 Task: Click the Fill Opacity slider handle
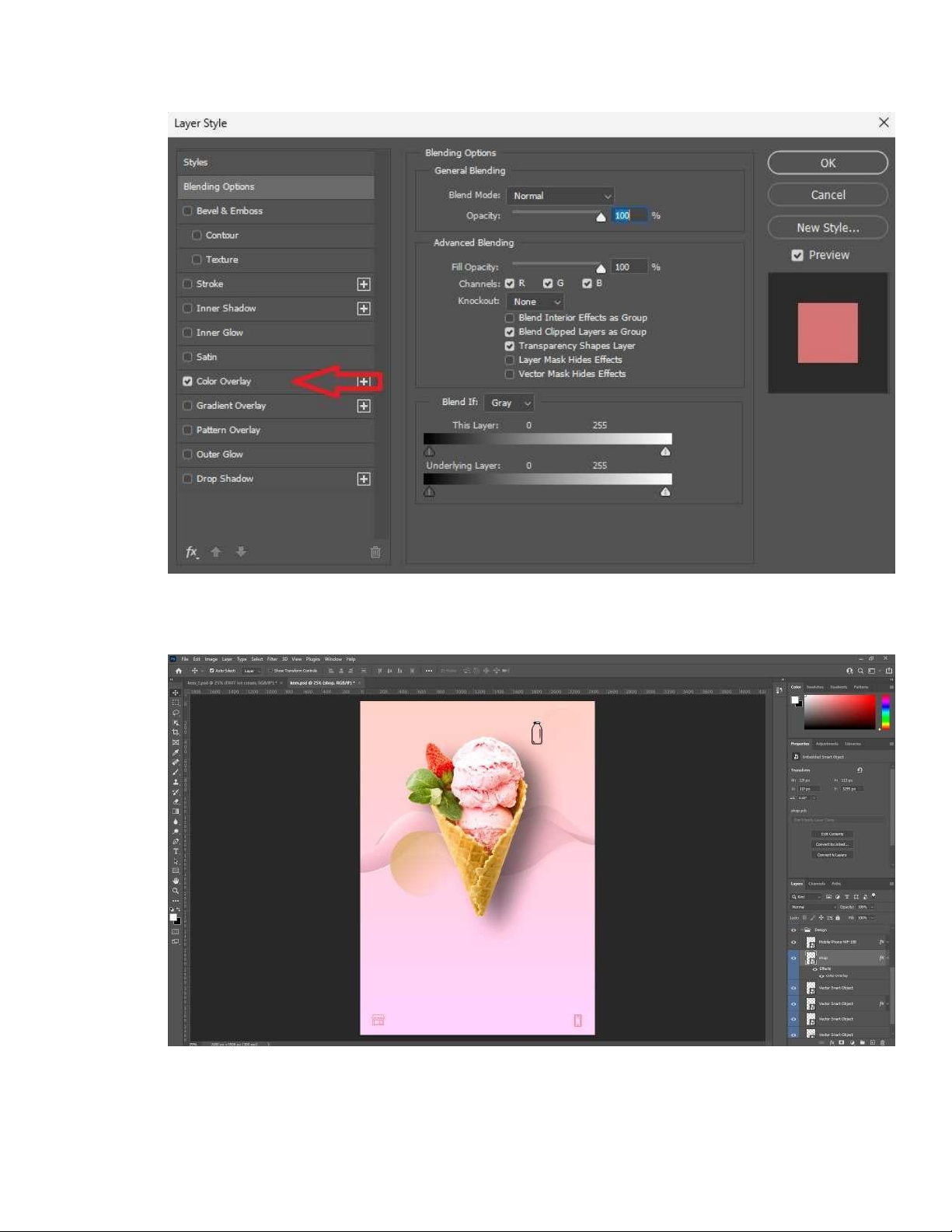(x=601, y=268)
